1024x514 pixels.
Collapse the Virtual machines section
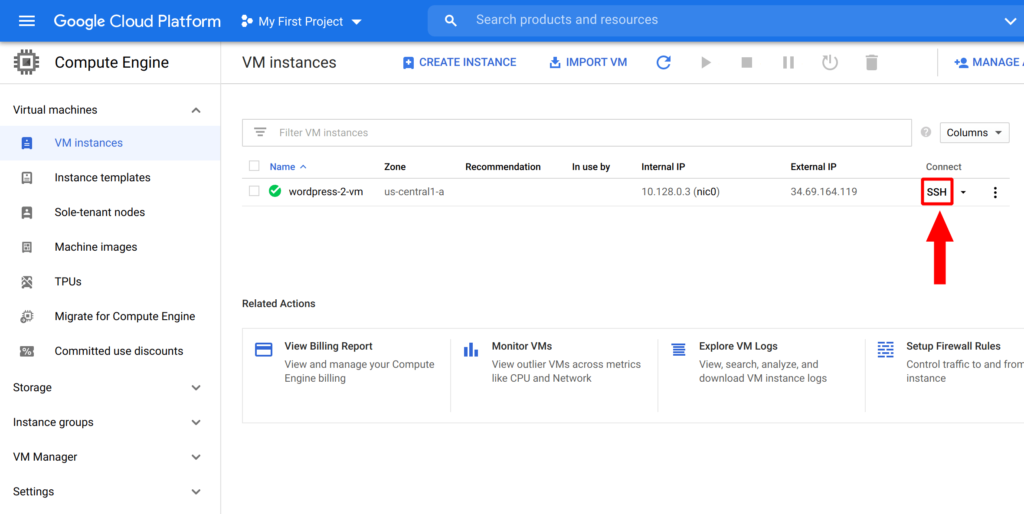point(196,110)
